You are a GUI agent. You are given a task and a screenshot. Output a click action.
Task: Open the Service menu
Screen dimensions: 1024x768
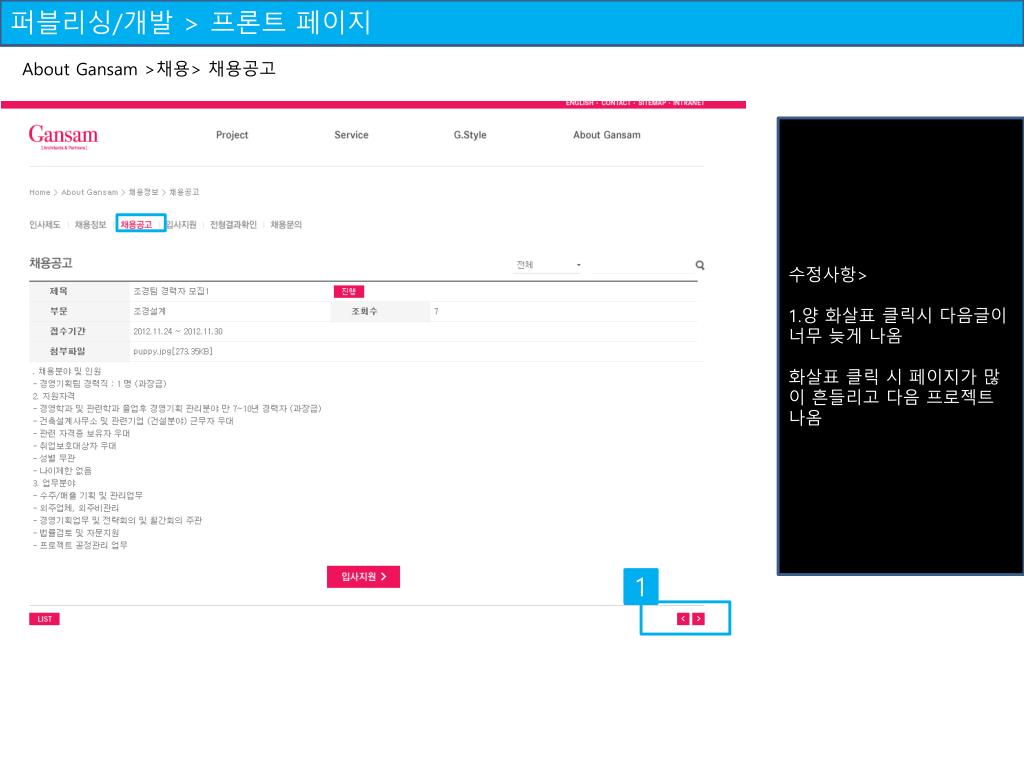[351, 135]
